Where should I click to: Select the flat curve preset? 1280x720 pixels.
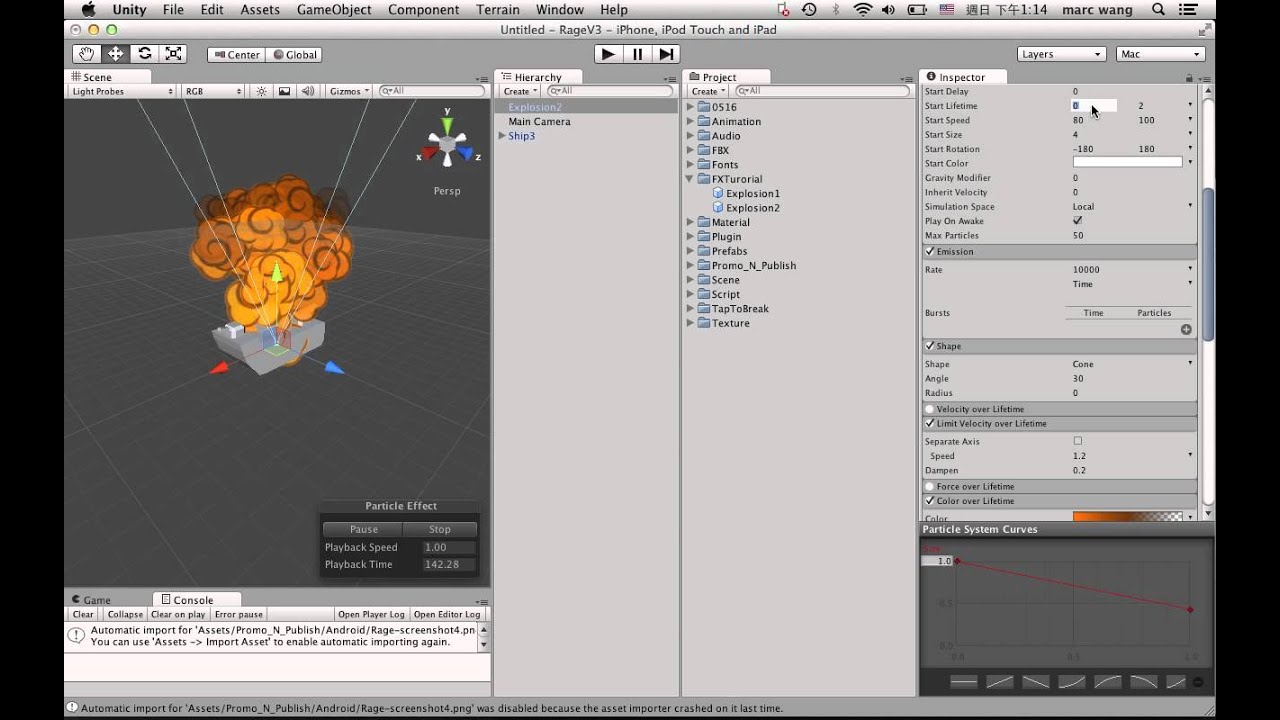point(964,682)
